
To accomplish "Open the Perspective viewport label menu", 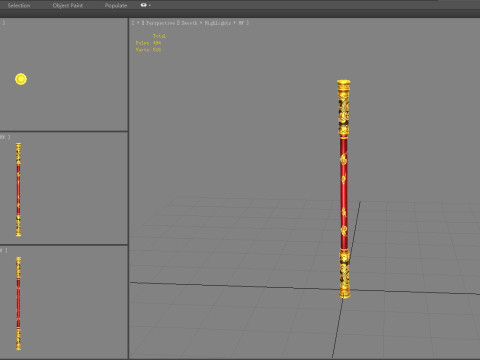I will (x=160, y=23).
